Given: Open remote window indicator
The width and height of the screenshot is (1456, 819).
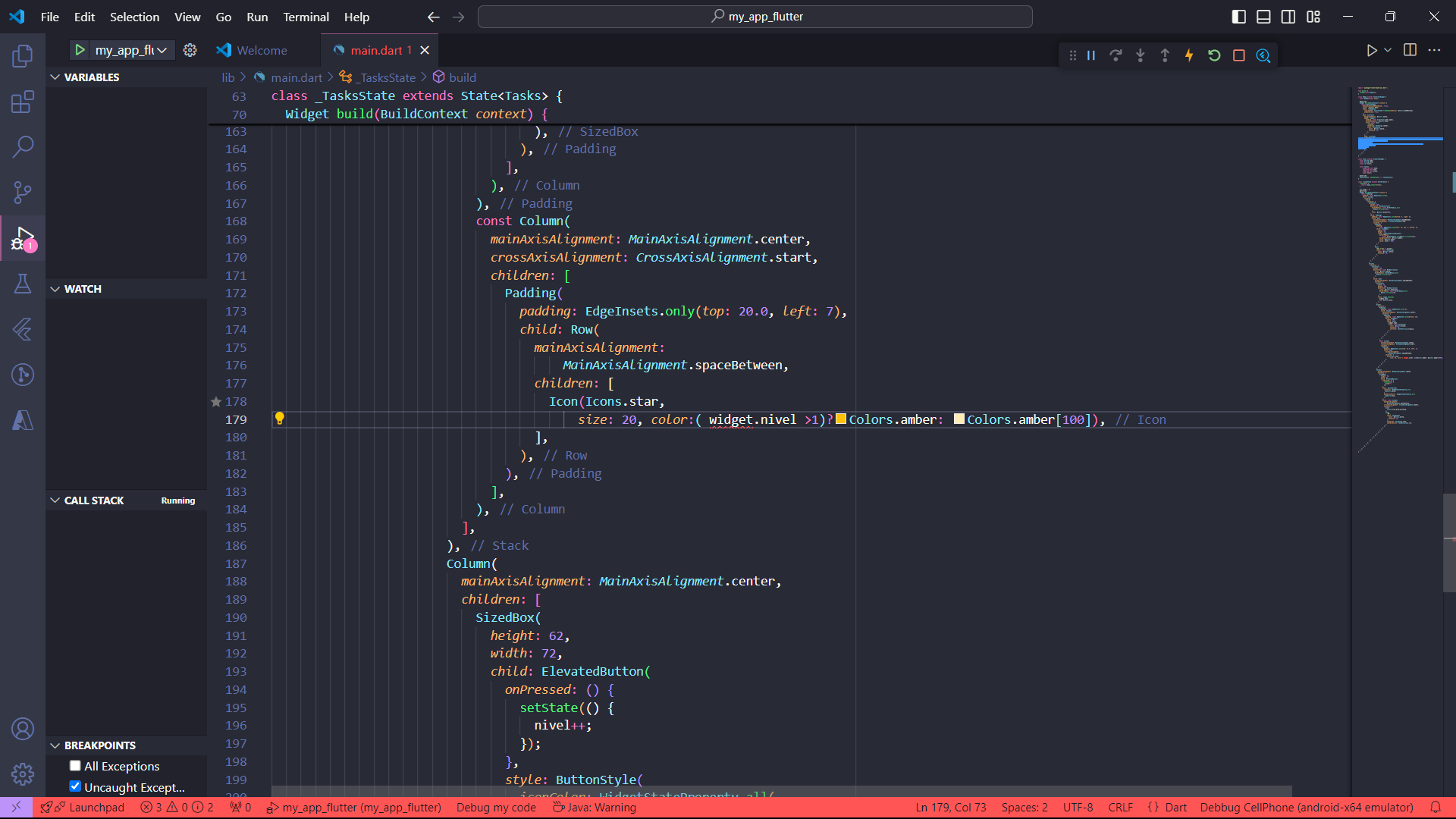Looking at the screenshot, I should click(x=16, y=808).
